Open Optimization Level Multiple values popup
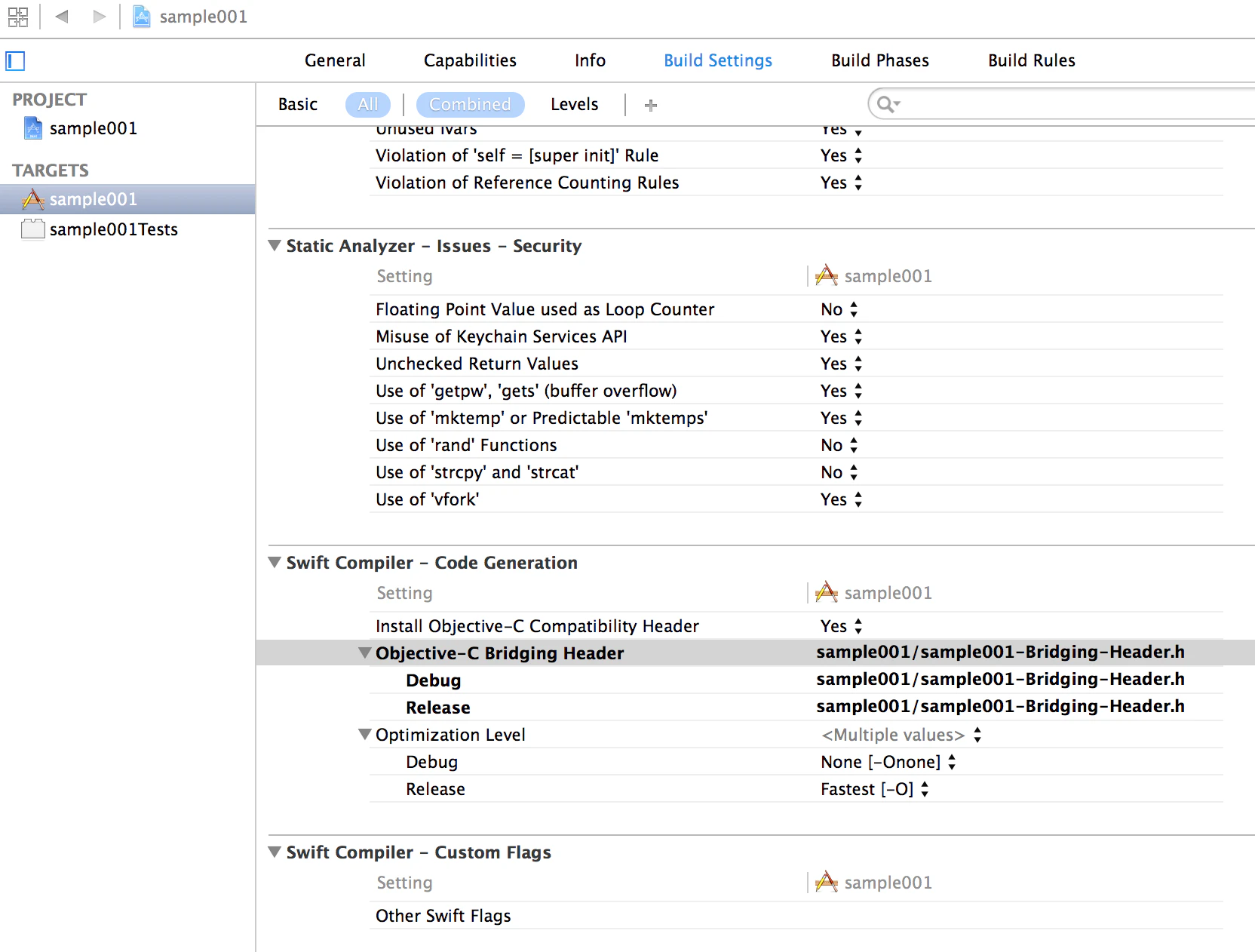Screen dimensions: 1255x952 tap(902, 735)
